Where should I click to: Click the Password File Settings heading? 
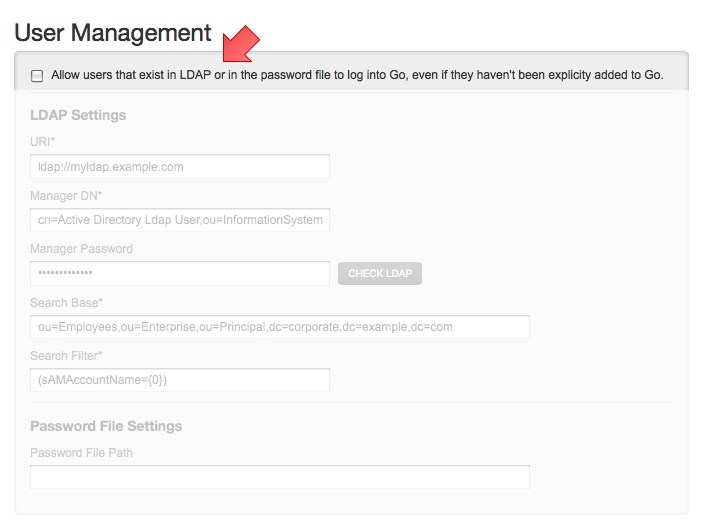point(106,426)
